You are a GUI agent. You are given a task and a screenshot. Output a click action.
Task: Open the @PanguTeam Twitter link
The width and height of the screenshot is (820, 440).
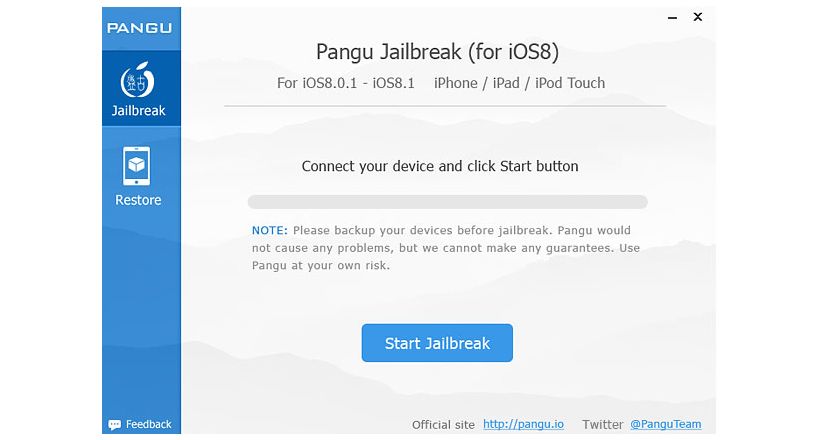point(666,424)
